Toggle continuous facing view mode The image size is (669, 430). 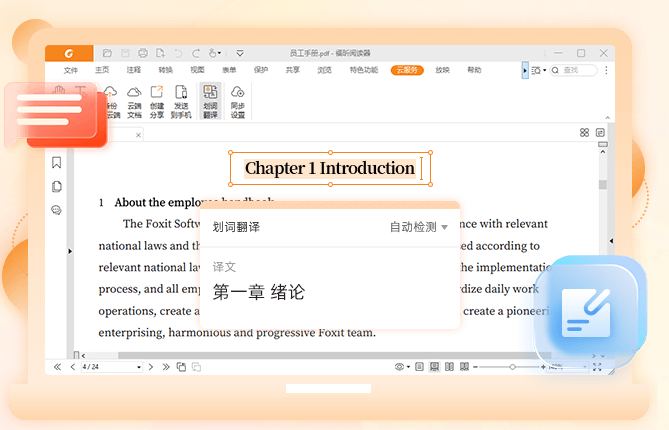[x=464, y=366]
